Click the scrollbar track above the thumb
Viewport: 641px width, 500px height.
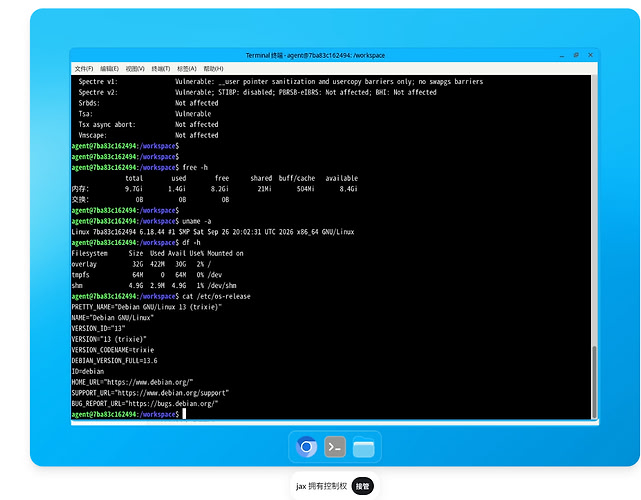click(x=594, y=211)
